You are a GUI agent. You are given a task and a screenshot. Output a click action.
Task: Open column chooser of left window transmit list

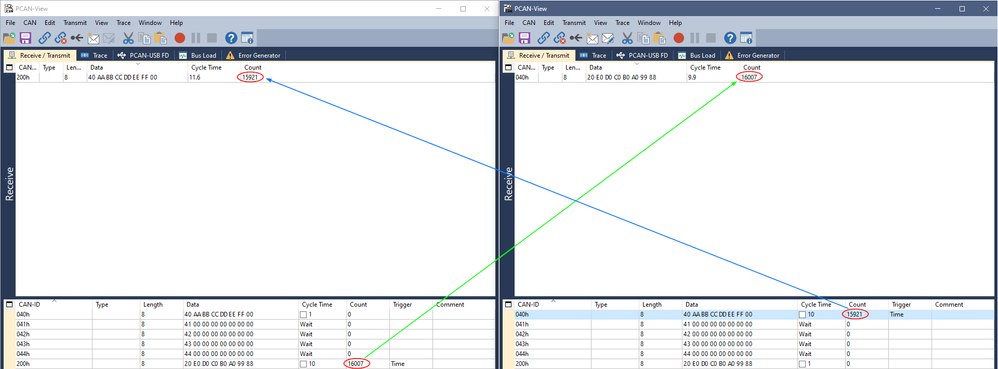click(9, 305)
